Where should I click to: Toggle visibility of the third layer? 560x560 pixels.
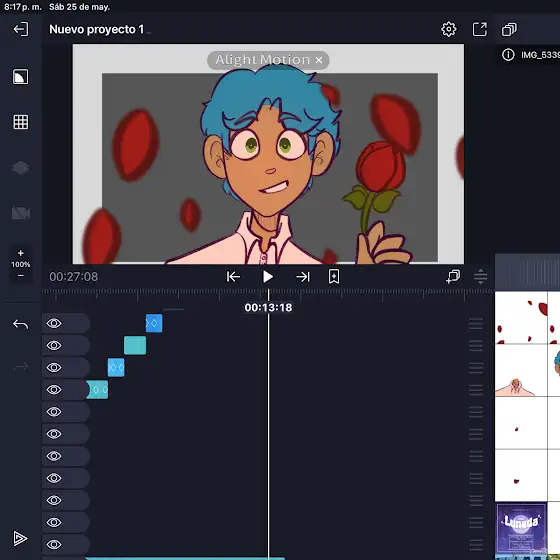(54, 368)
